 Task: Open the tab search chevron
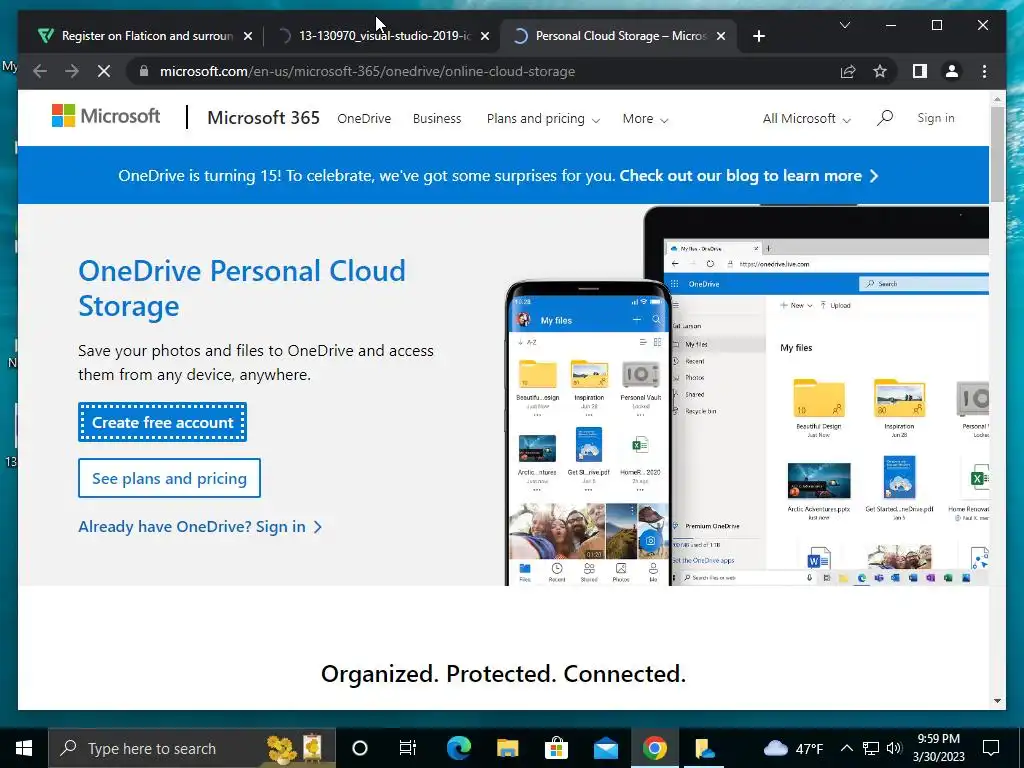844,25
